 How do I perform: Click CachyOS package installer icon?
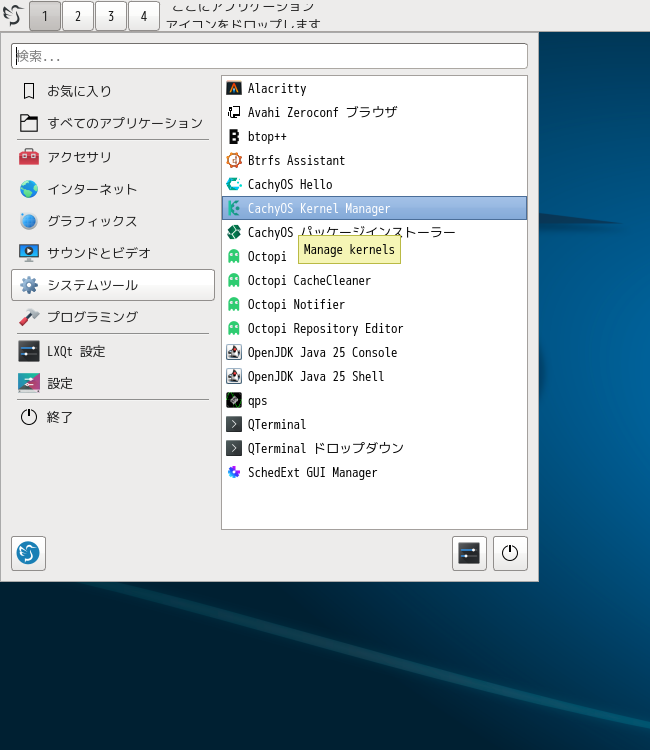pos(234,232)
